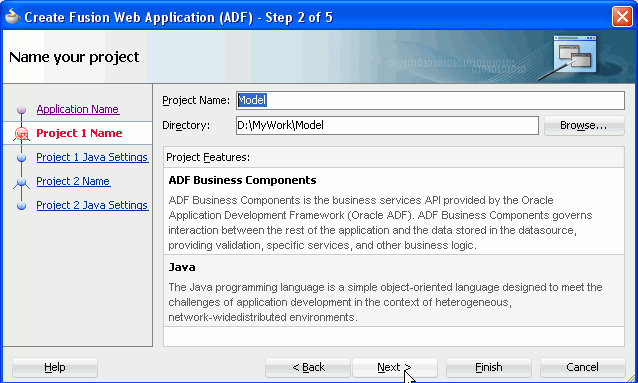The height and width of the screenshot is (383, 638).
Task: Click the Project Name text field
Action: (x=430, y=100)
